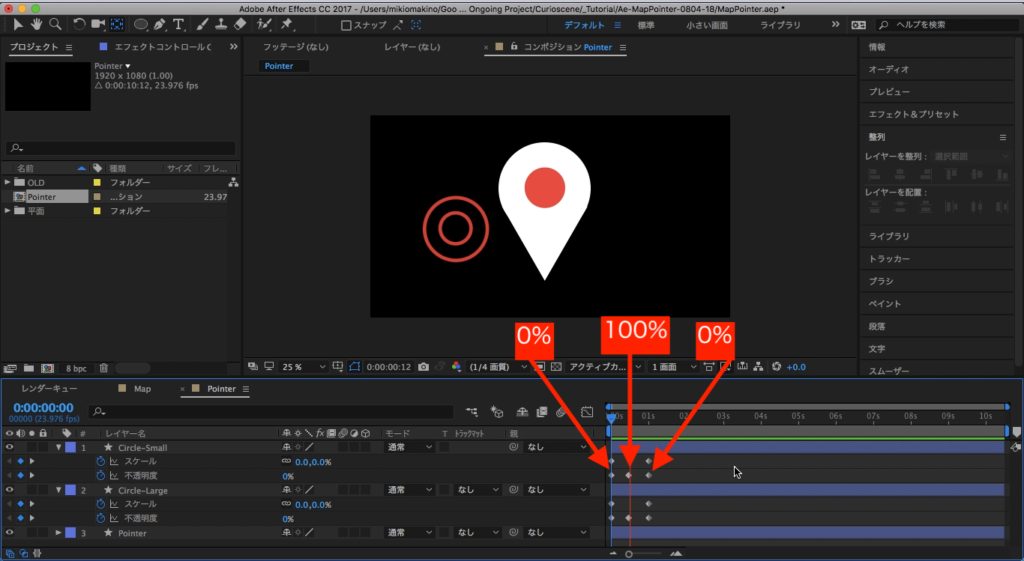The width and height of the screenshot is (1024, 561).
Task: Select the Pen tool
Action: [161, 24]
